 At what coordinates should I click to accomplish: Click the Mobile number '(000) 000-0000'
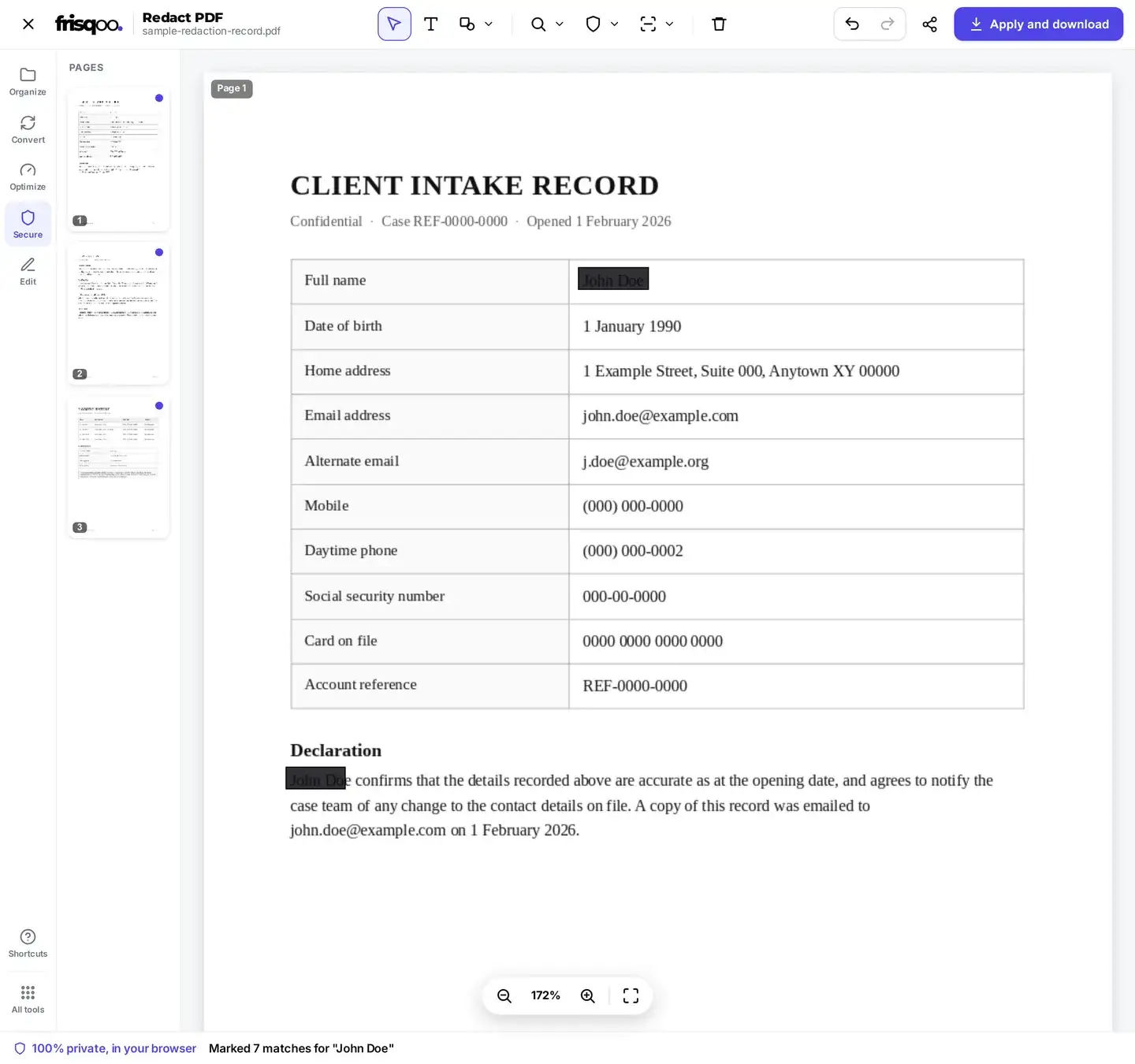[x=633, y=506]
